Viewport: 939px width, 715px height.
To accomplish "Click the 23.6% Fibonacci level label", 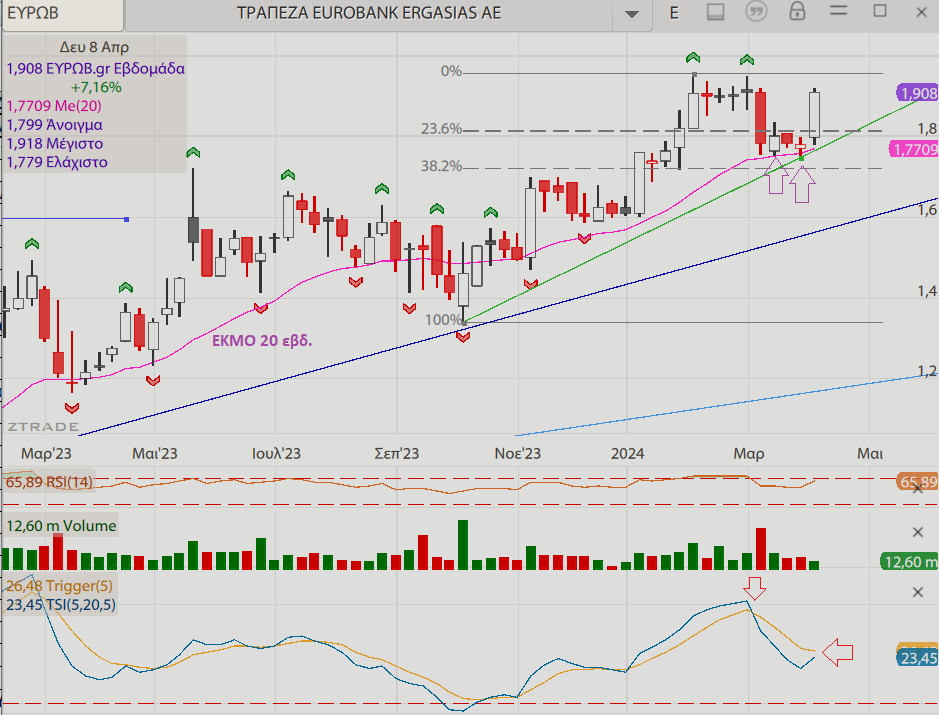I will 441,129.
